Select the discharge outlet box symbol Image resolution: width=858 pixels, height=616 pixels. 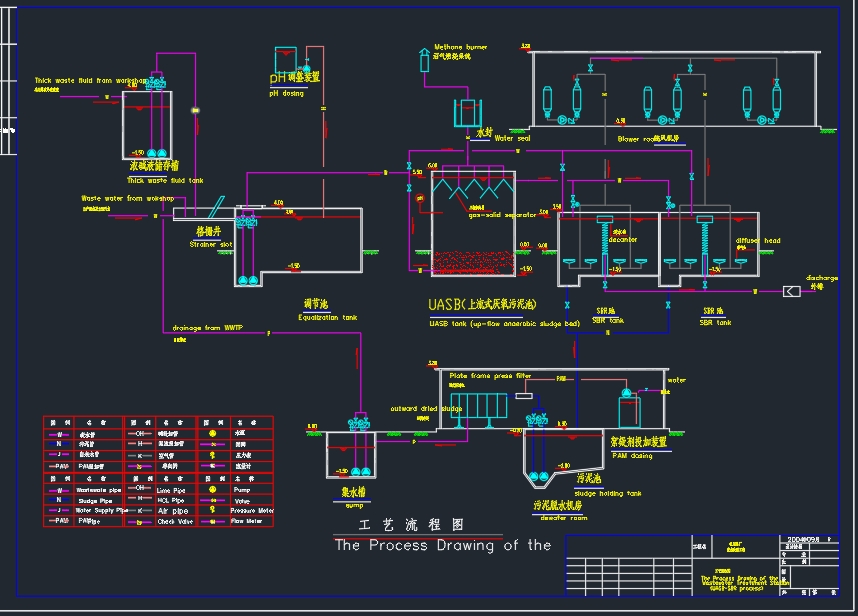(x=791, y=292)
